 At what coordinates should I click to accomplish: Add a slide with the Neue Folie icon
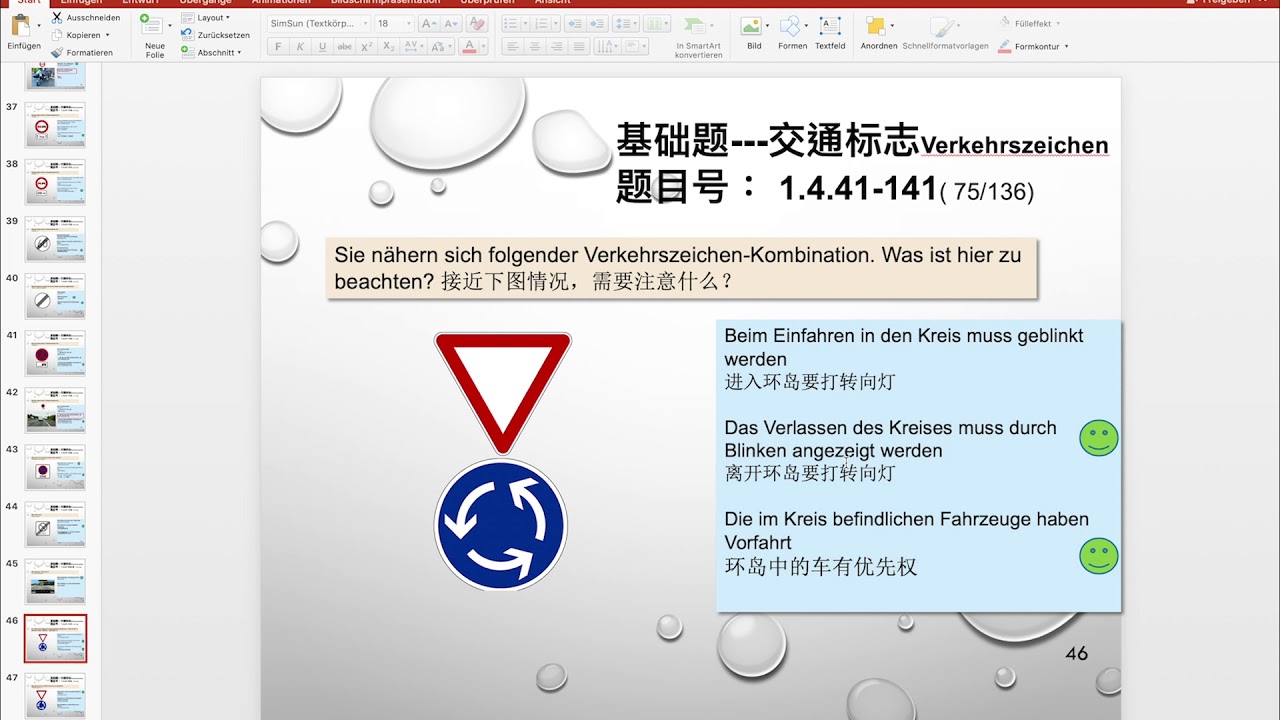[150, 26]
